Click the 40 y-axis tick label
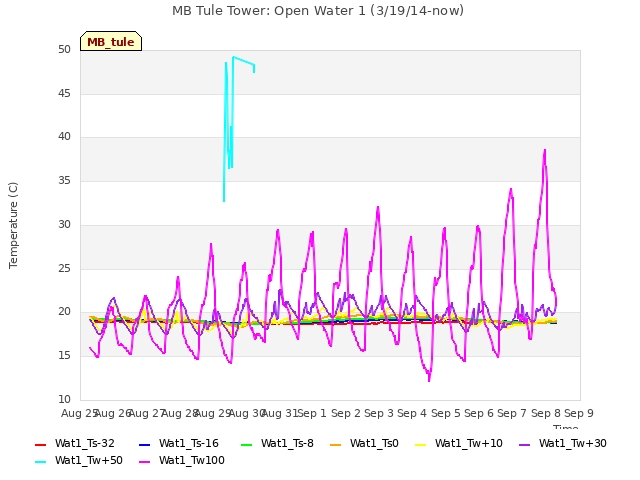Image resolution: width=640 pixels, height=480 pixels. coord(64,137)
